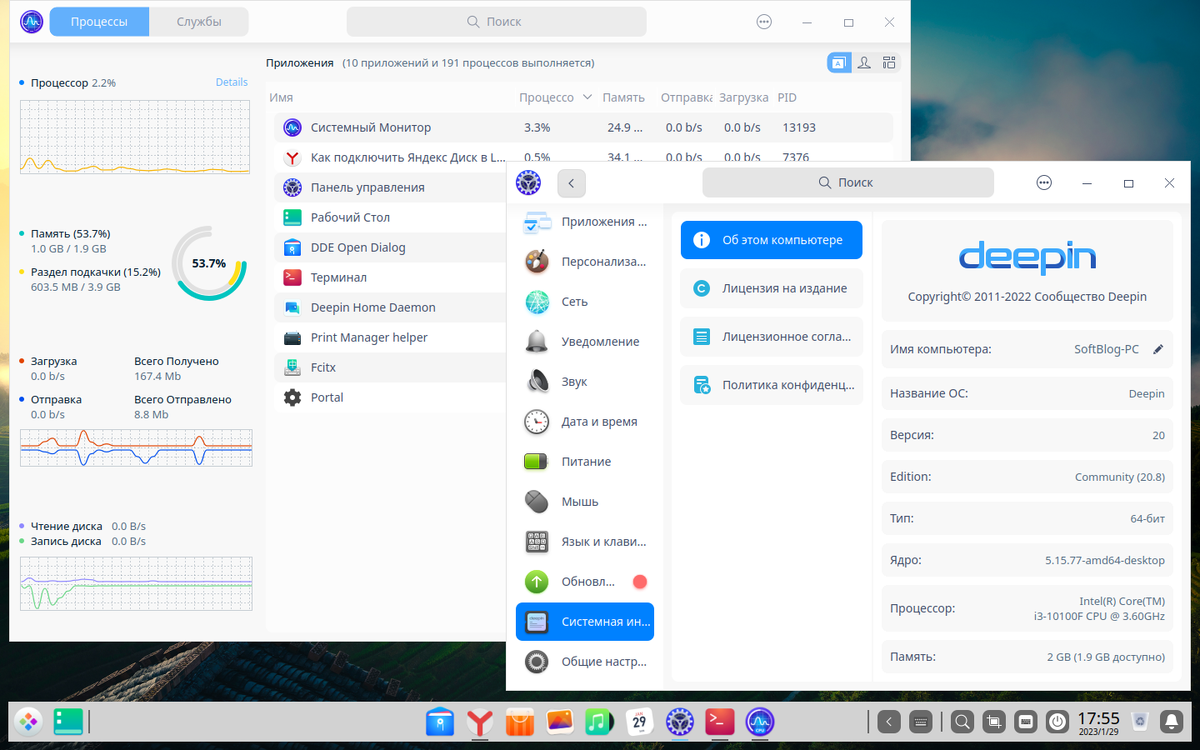Click the dock search icon
Viewport: 1200px width, 750px height.
click(x=962, y=720)
